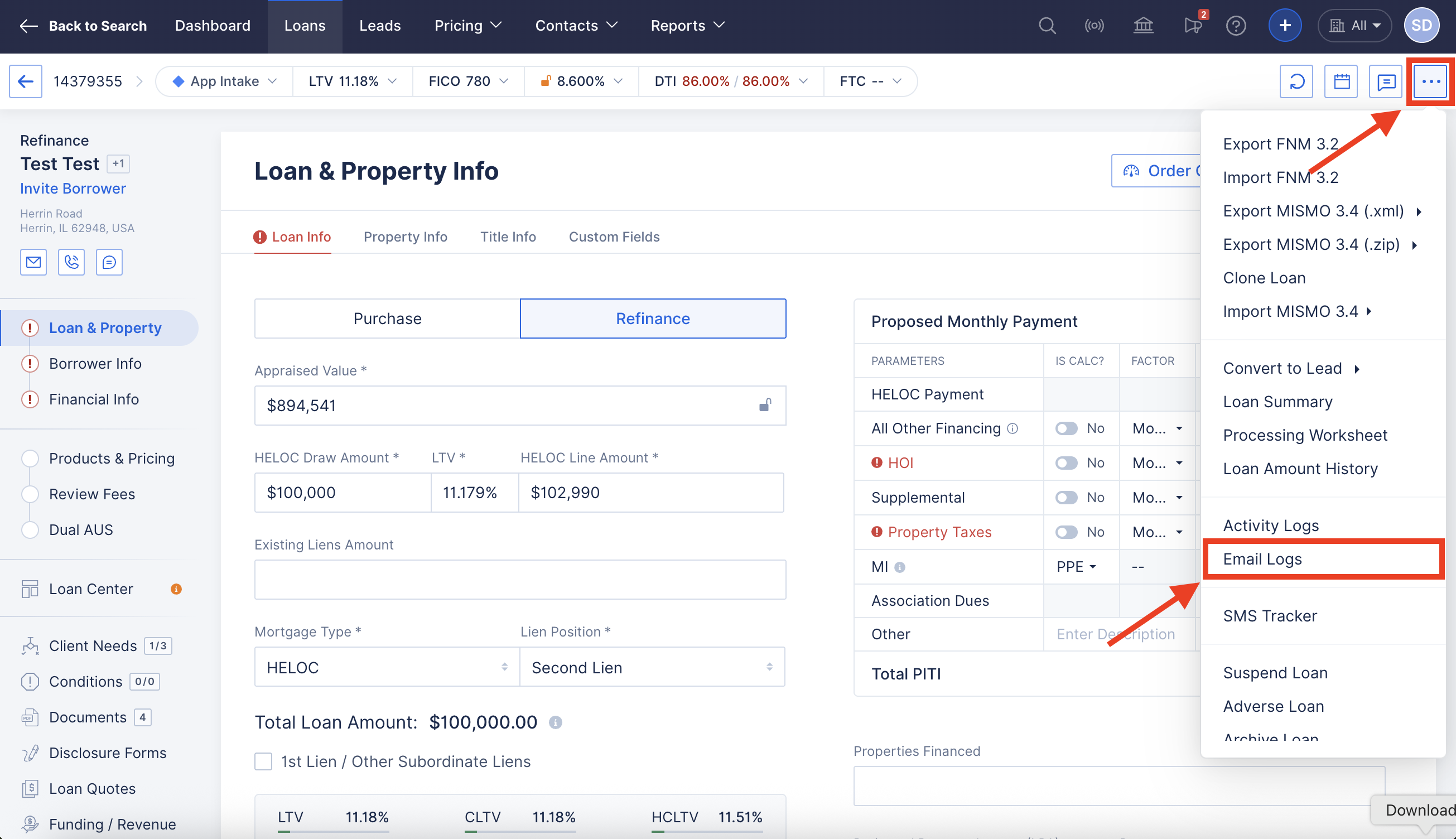Click the LTV 11.18% progress bar
Screen dimensions: 1456x839
[x=333, y=832]
